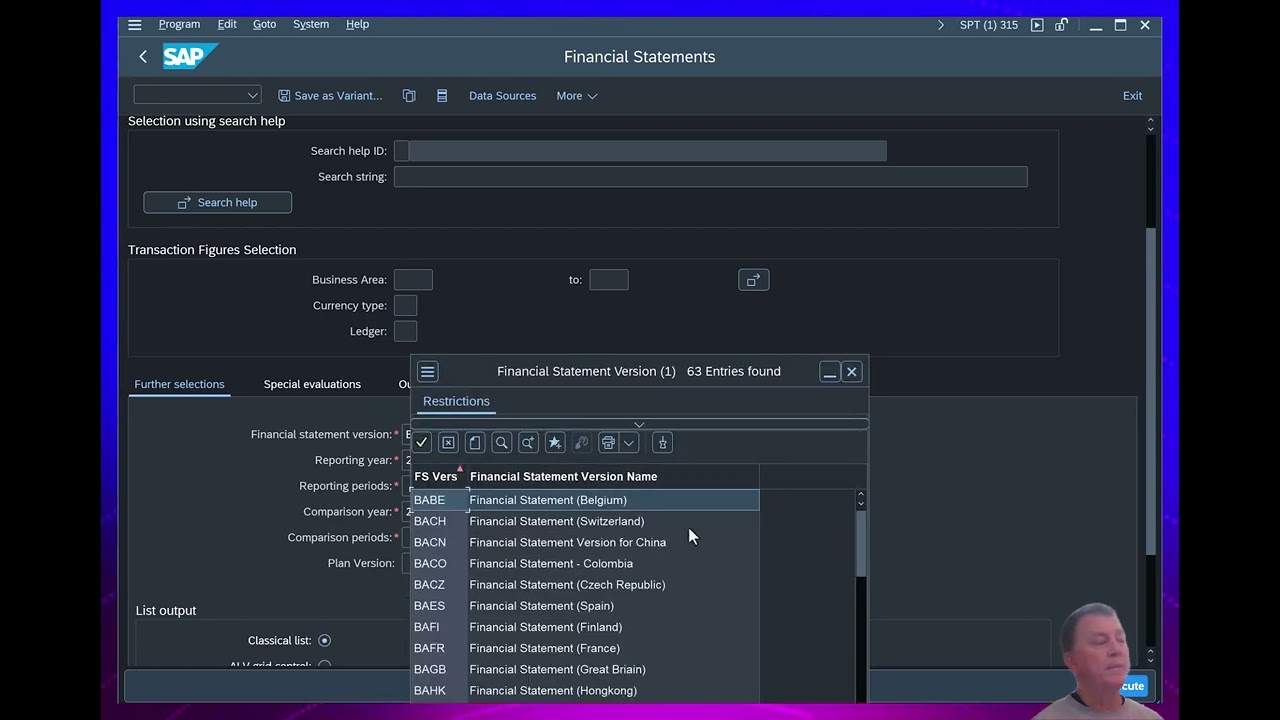Click the new selection page icon in popup
The height and width of the screenshot is (720, 1280).
click(475, 443)
